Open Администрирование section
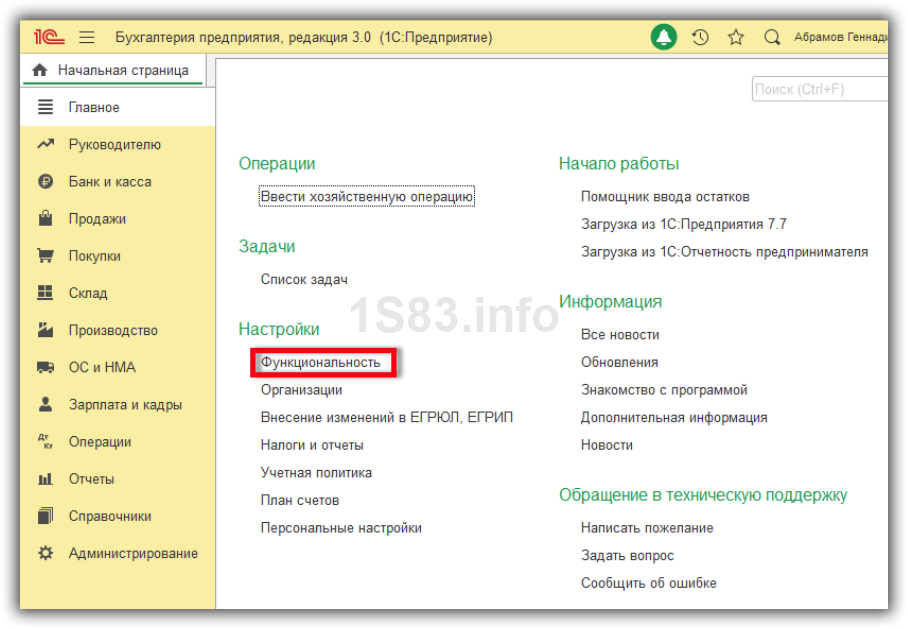Viewport: 908px width, 629px height. tap(118, 553)
